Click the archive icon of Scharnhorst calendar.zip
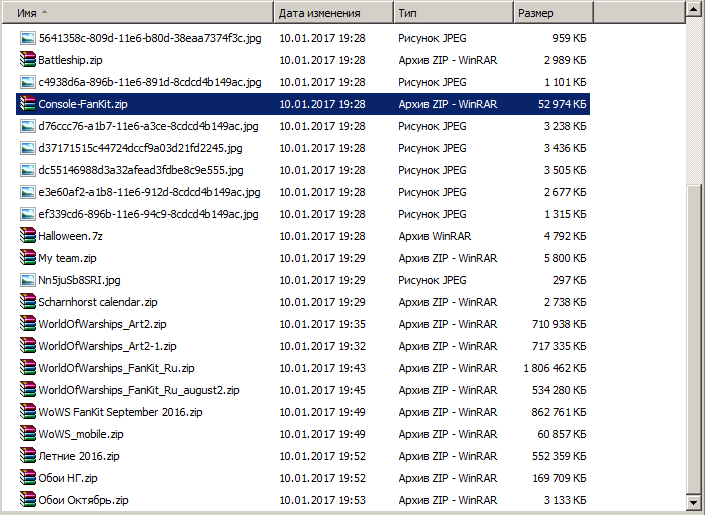This screenshot has width=705, height=515. point(27,302)
